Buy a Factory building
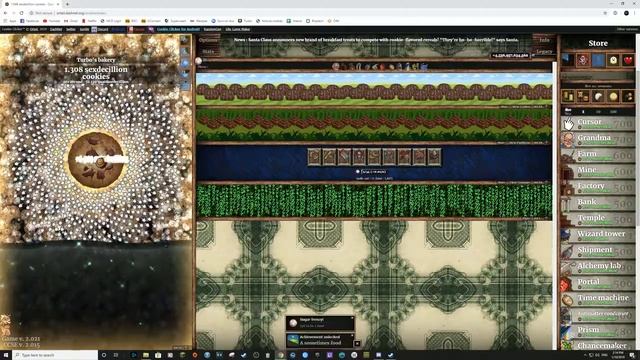The image size is (640, 360). click(x=598, y=187)
